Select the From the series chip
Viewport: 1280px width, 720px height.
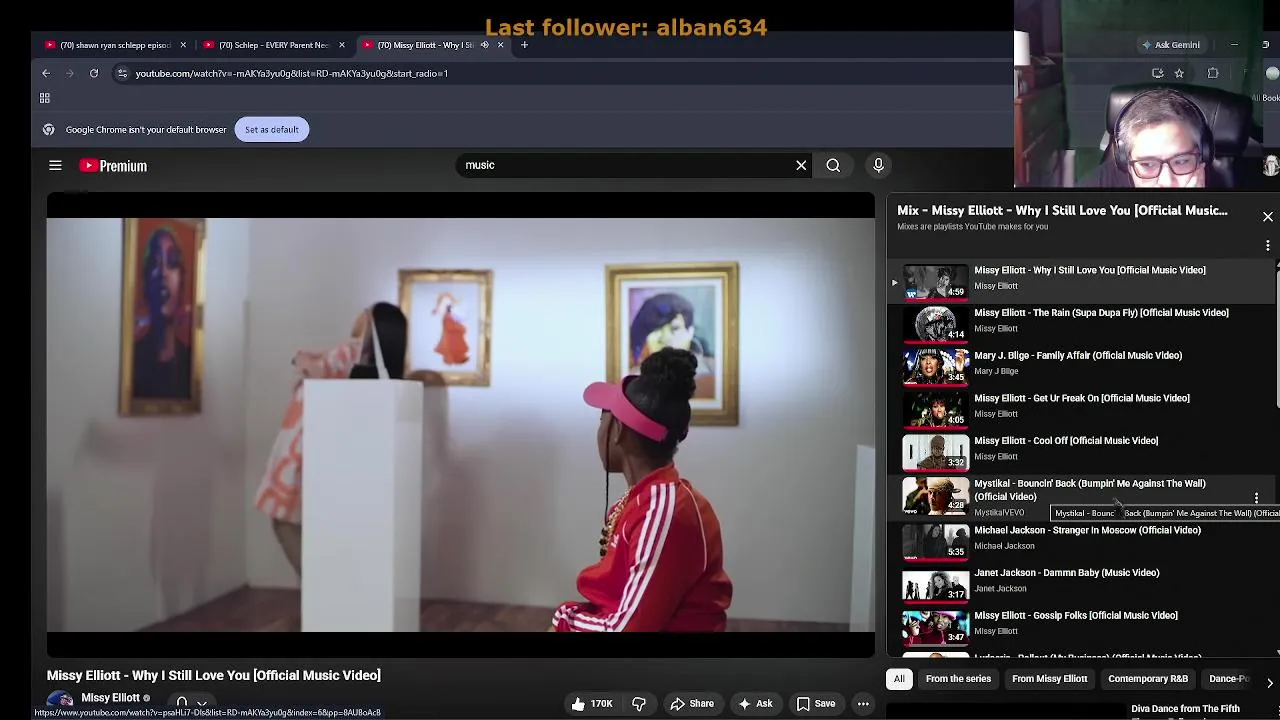tap(958, 679)
